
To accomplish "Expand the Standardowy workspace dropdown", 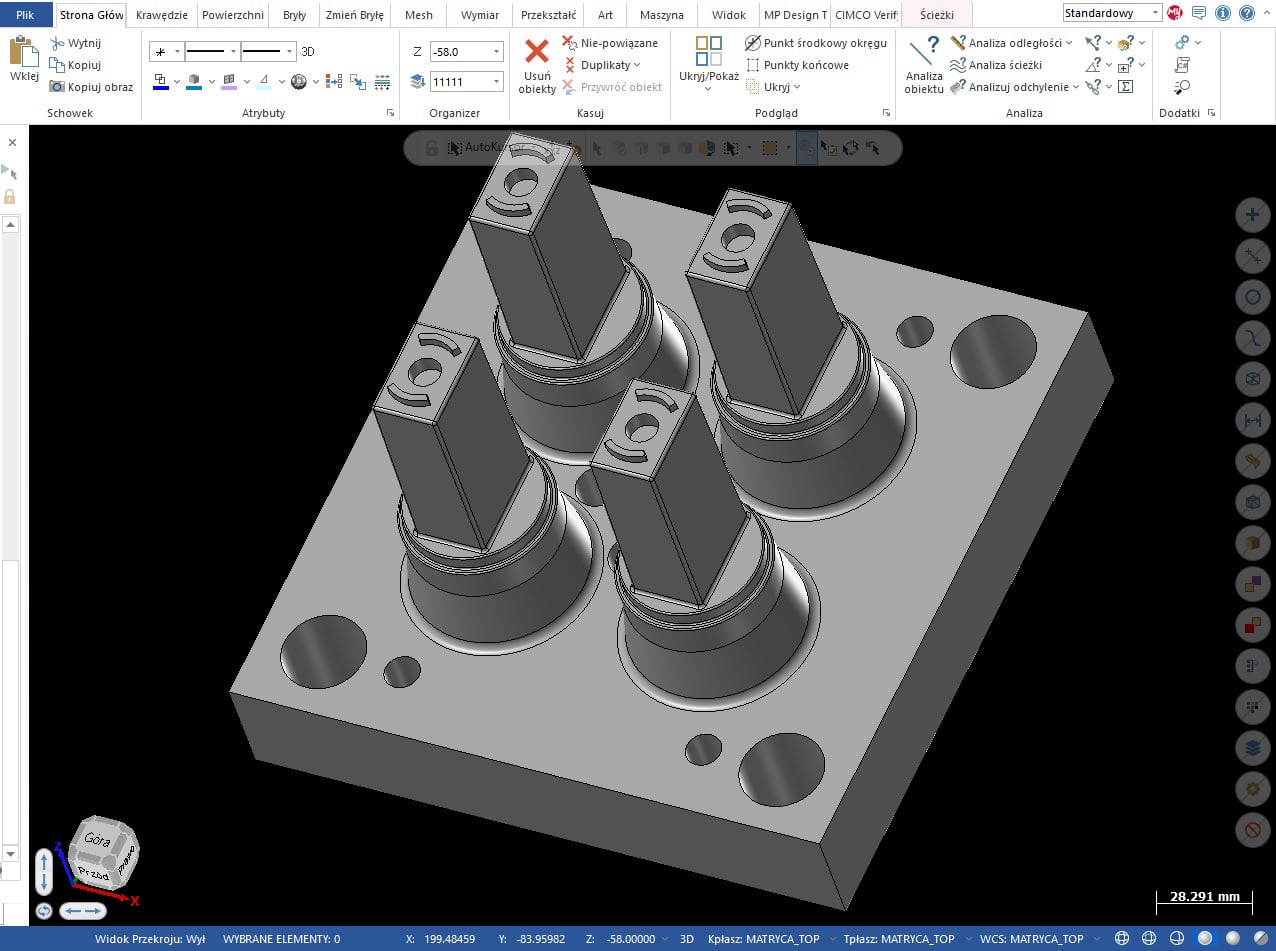I will pos(1155,14).
